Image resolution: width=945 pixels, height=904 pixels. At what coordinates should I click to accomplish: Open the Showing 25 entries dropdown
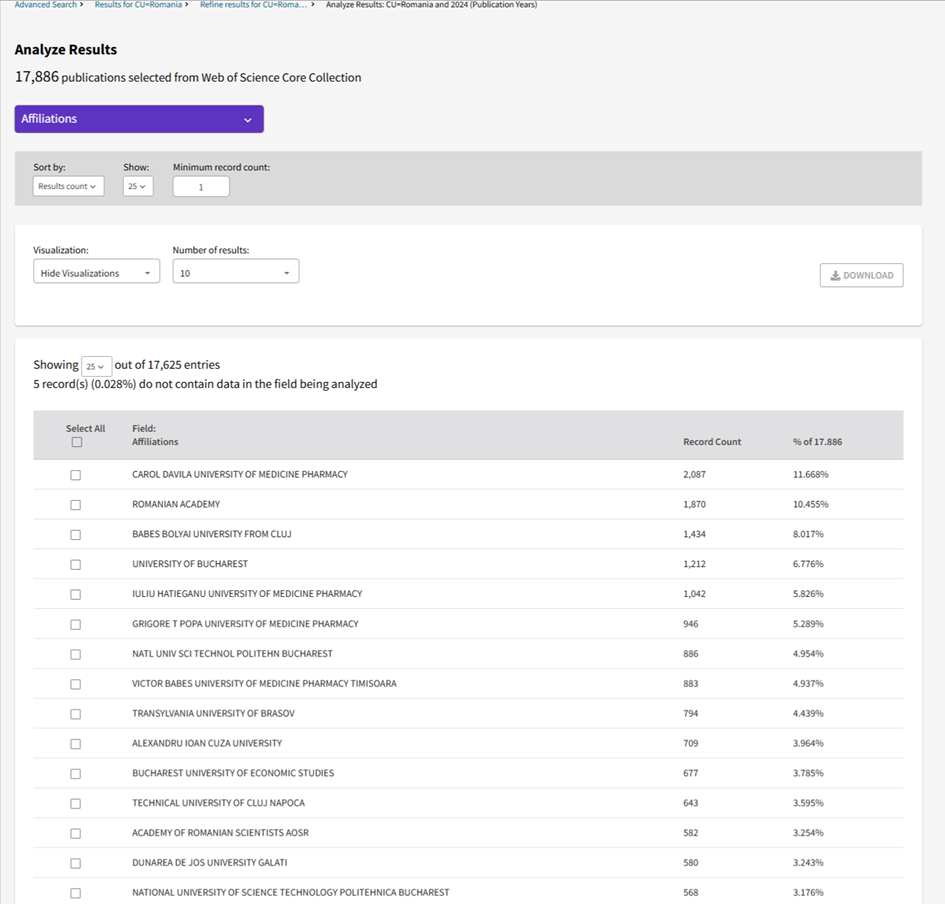(x=96, y=366)
